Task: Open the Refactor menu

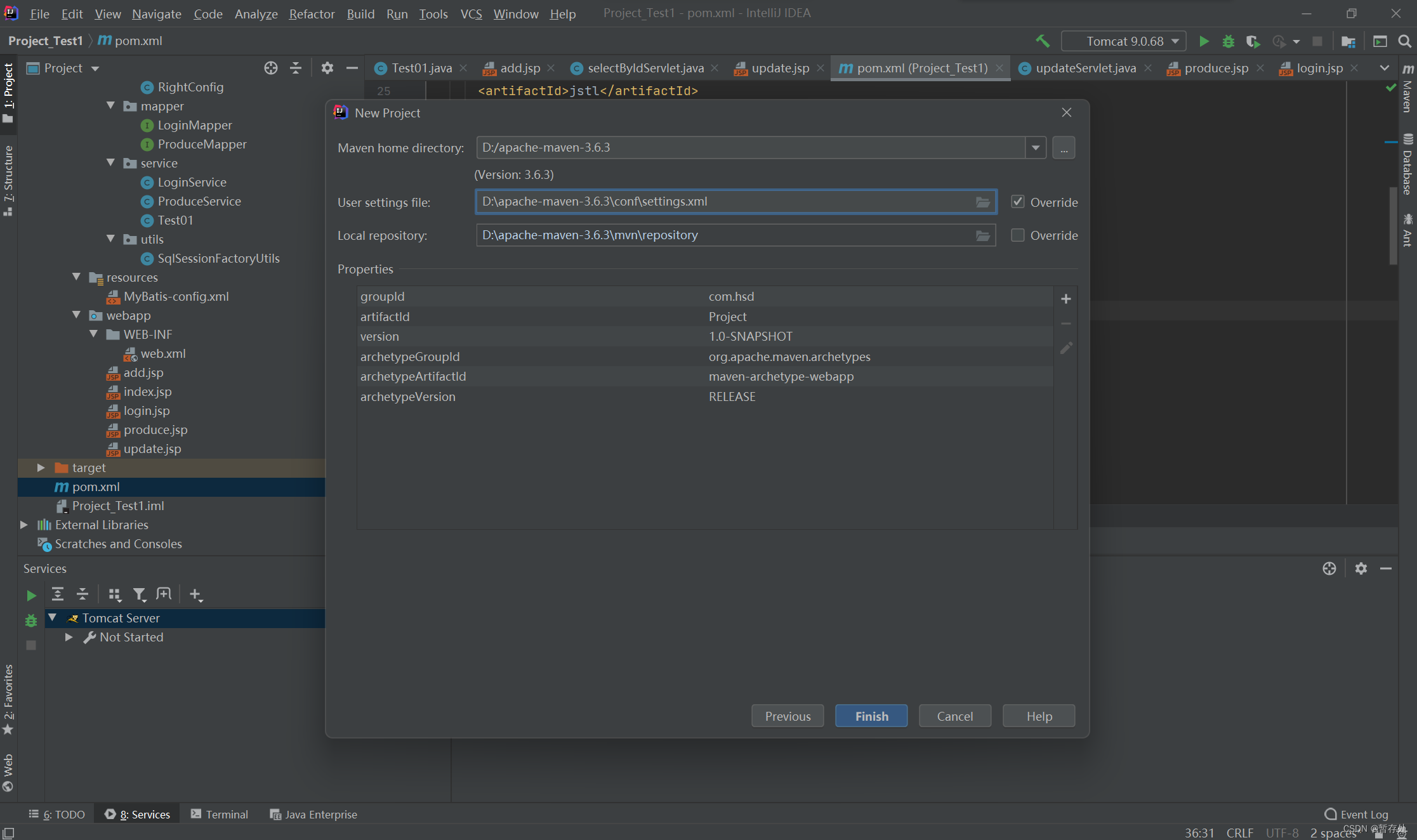Action: [x=312, y=13]
